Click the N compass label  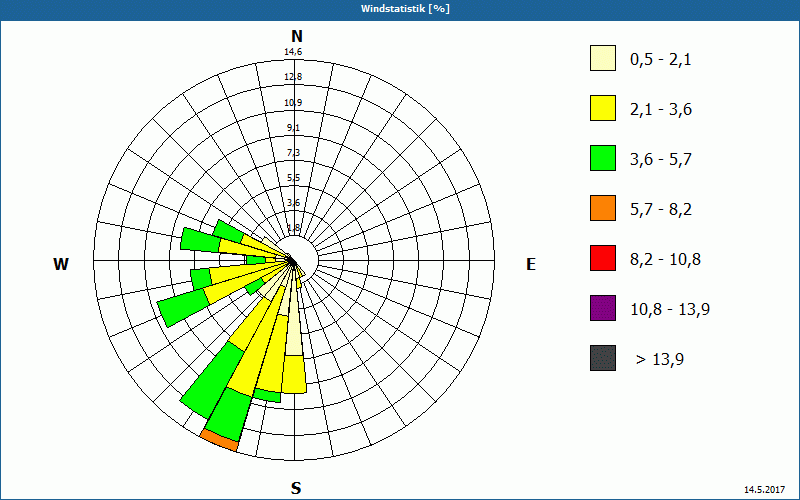[x=296, y=36]
